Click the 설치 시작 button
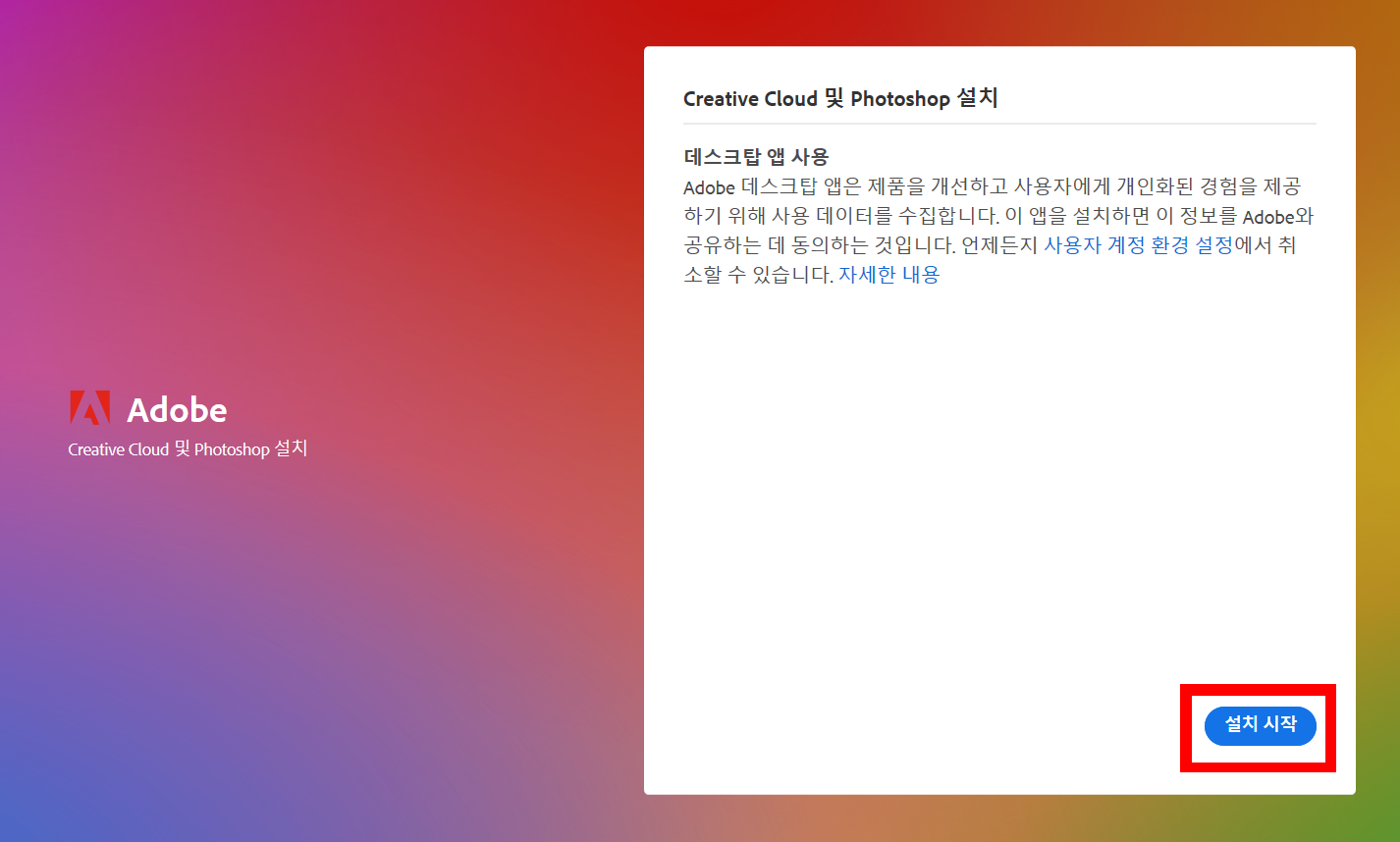This screenshot has height=842, width=1400. point(1260,725)
